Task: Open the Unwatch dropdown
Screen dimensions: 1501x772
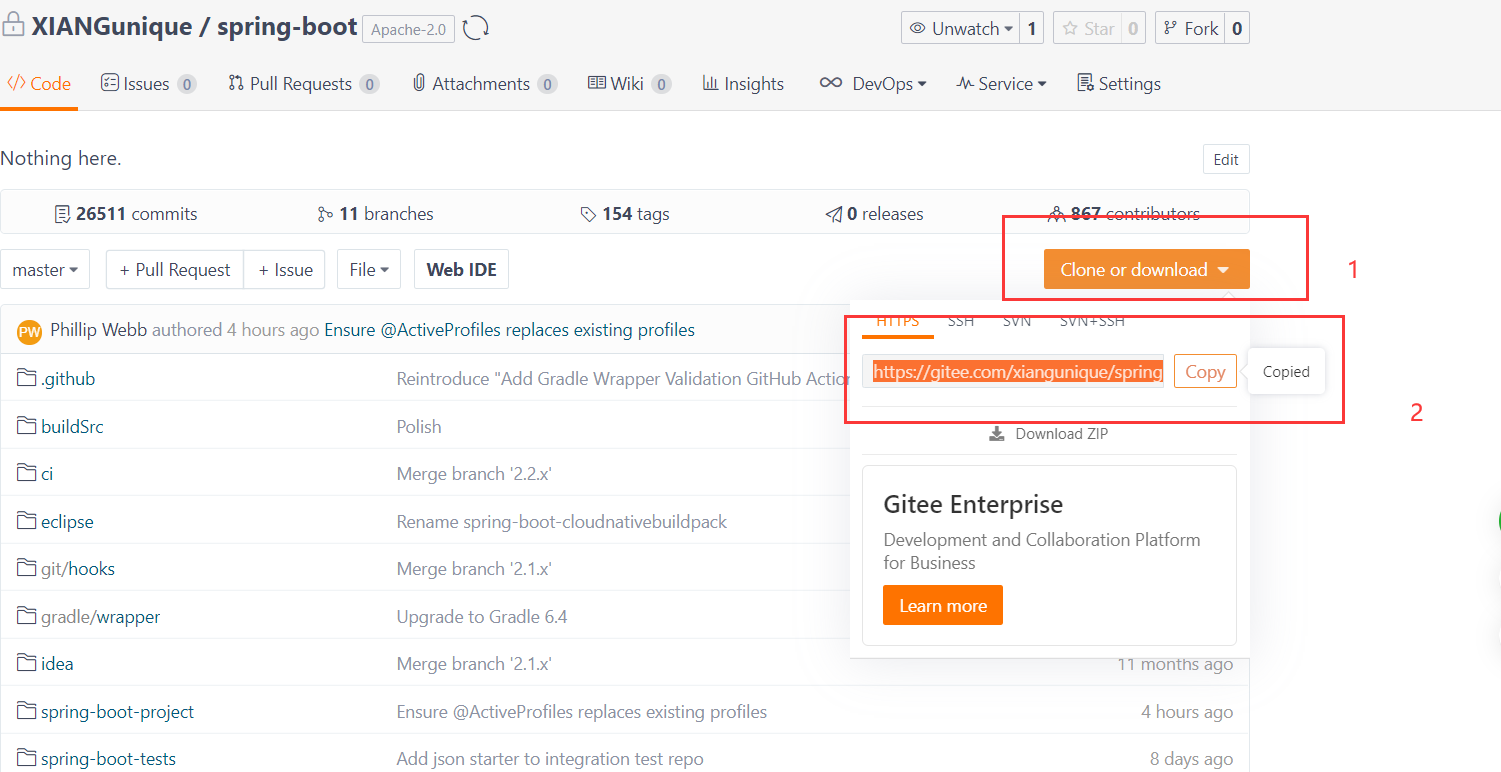Action: (961, 28)
